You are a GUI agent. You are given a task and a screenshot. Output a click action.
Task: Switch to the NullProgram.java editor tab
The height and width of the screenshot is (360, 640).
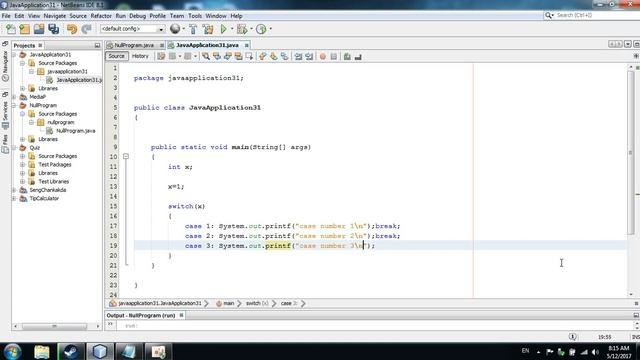tap(134, 45)
